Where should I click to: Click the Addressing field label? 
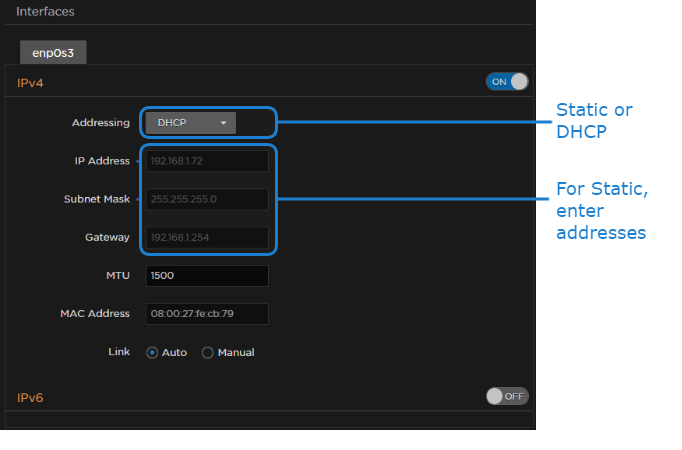[100, 123]
